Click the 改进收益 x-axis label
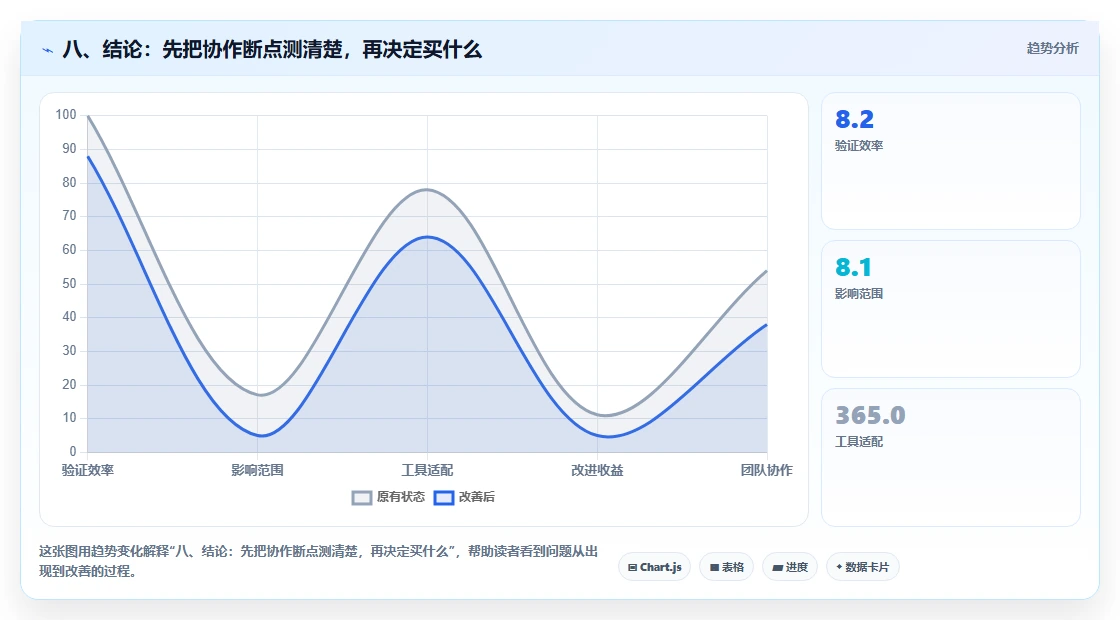This screenshot has width=1120, height=620. point(597,470)
